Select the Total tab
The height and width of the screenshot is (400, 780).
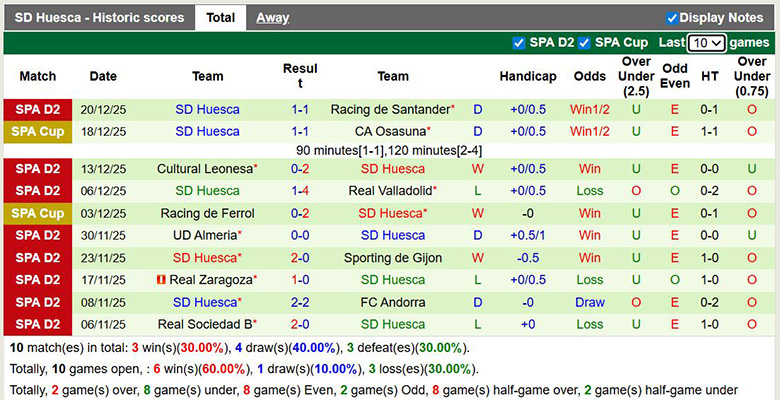coord(221,18)
